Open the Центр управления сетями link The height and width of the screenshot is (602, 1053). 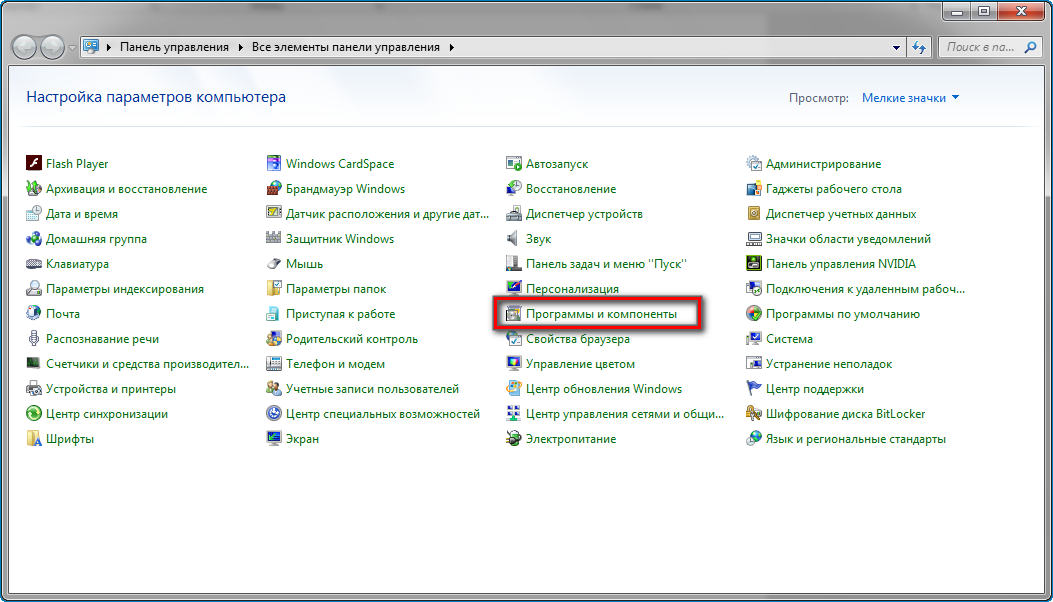pos(625,414)
